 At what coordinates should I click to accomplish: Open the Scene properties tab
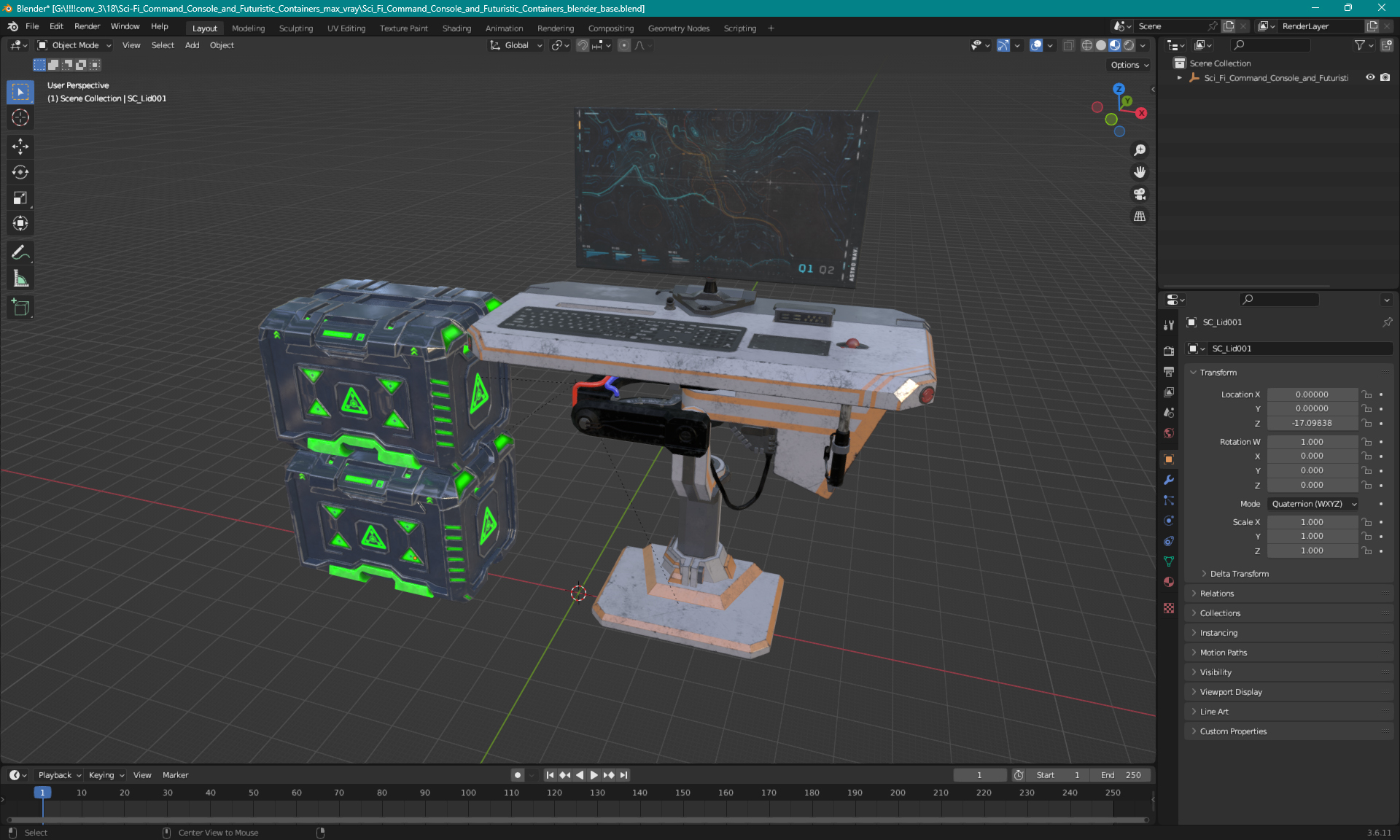click(1169, 413)
